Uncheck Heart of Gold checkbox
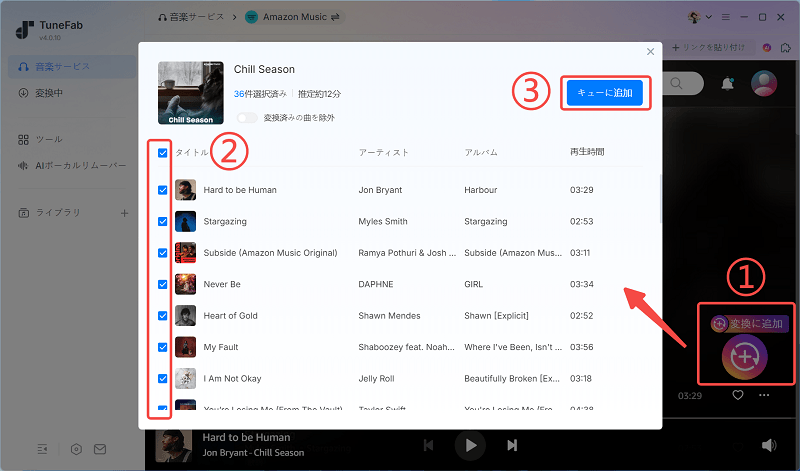 click(163, 316)
